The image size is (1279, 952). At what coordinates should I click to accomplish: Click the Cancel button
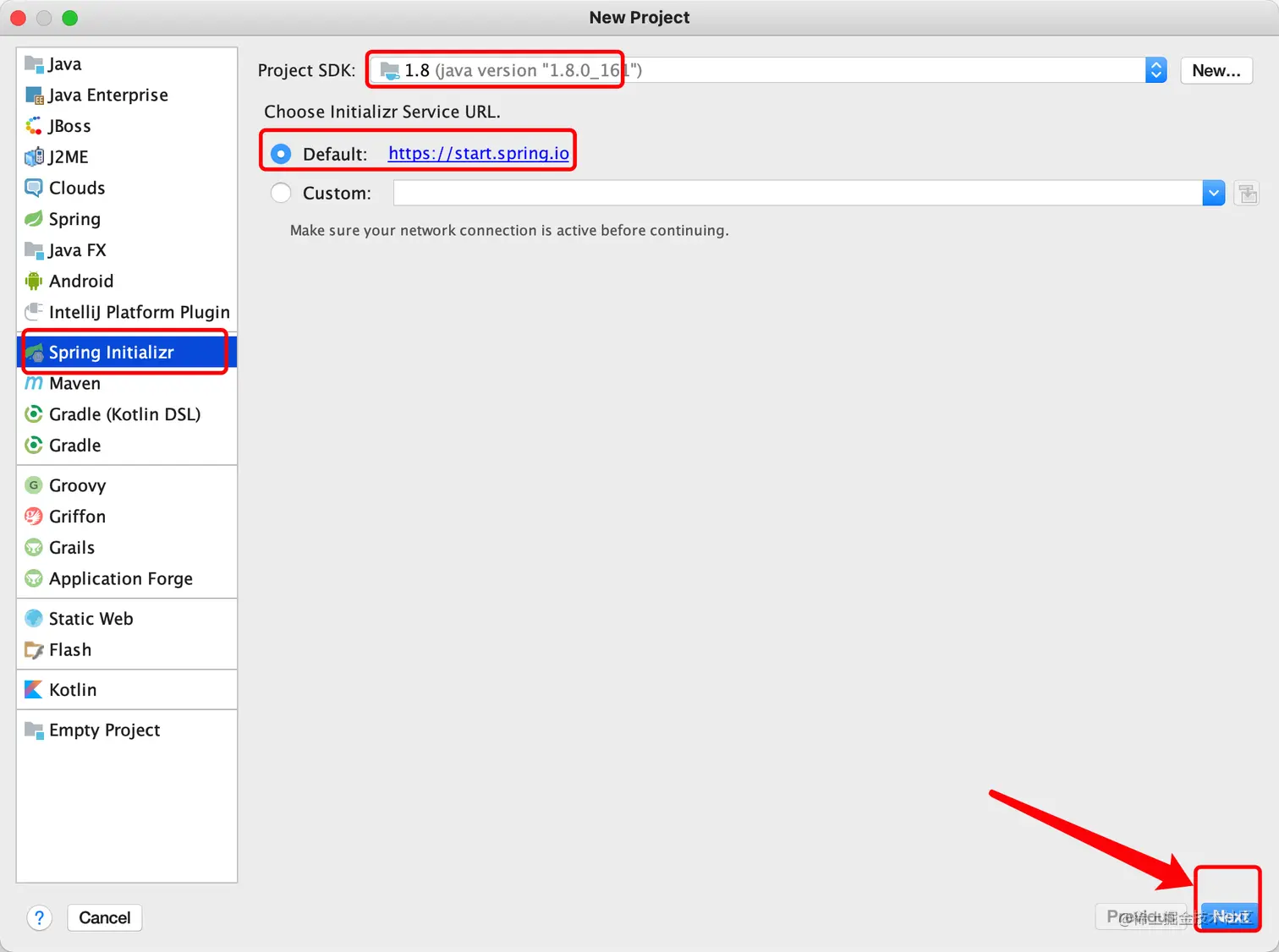coord(105,917)
